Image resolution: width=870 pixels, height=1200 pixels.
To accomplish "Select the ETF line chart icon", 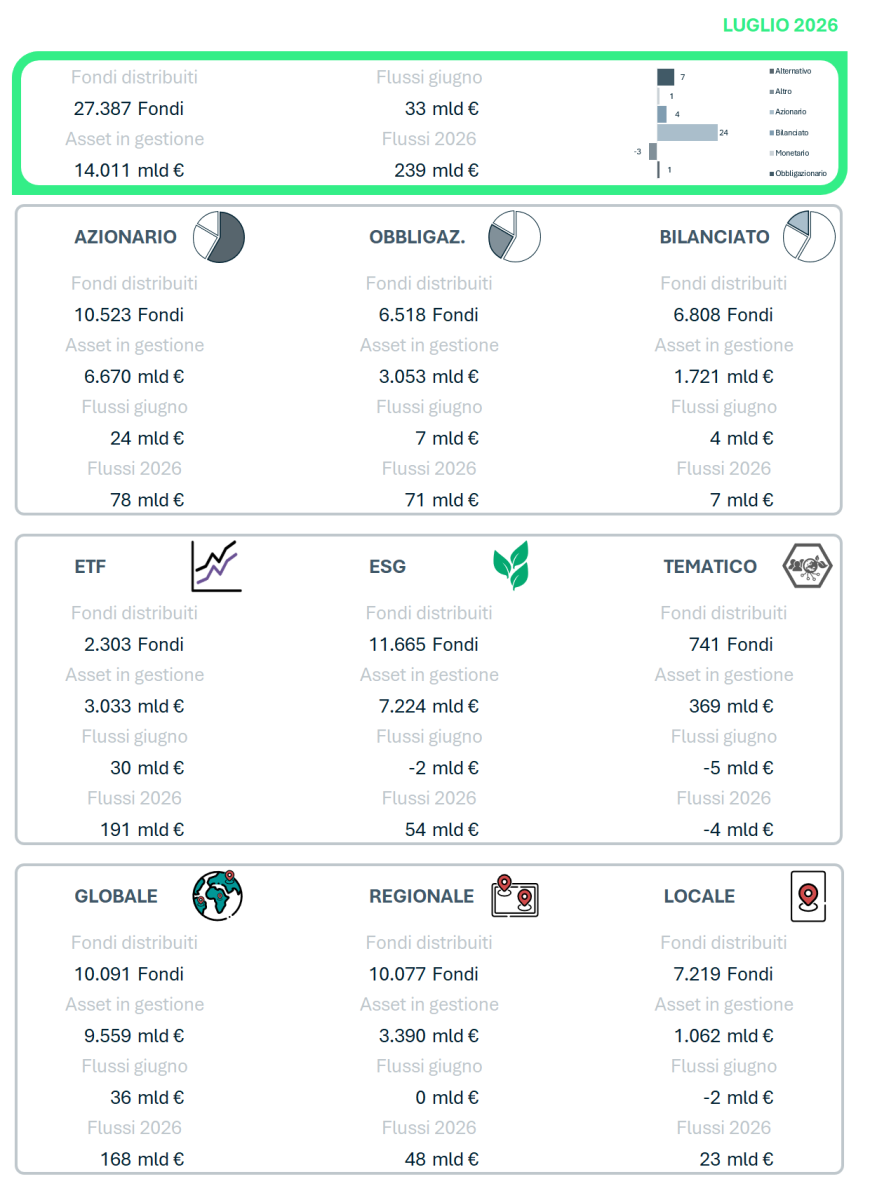I will point(216,566).
